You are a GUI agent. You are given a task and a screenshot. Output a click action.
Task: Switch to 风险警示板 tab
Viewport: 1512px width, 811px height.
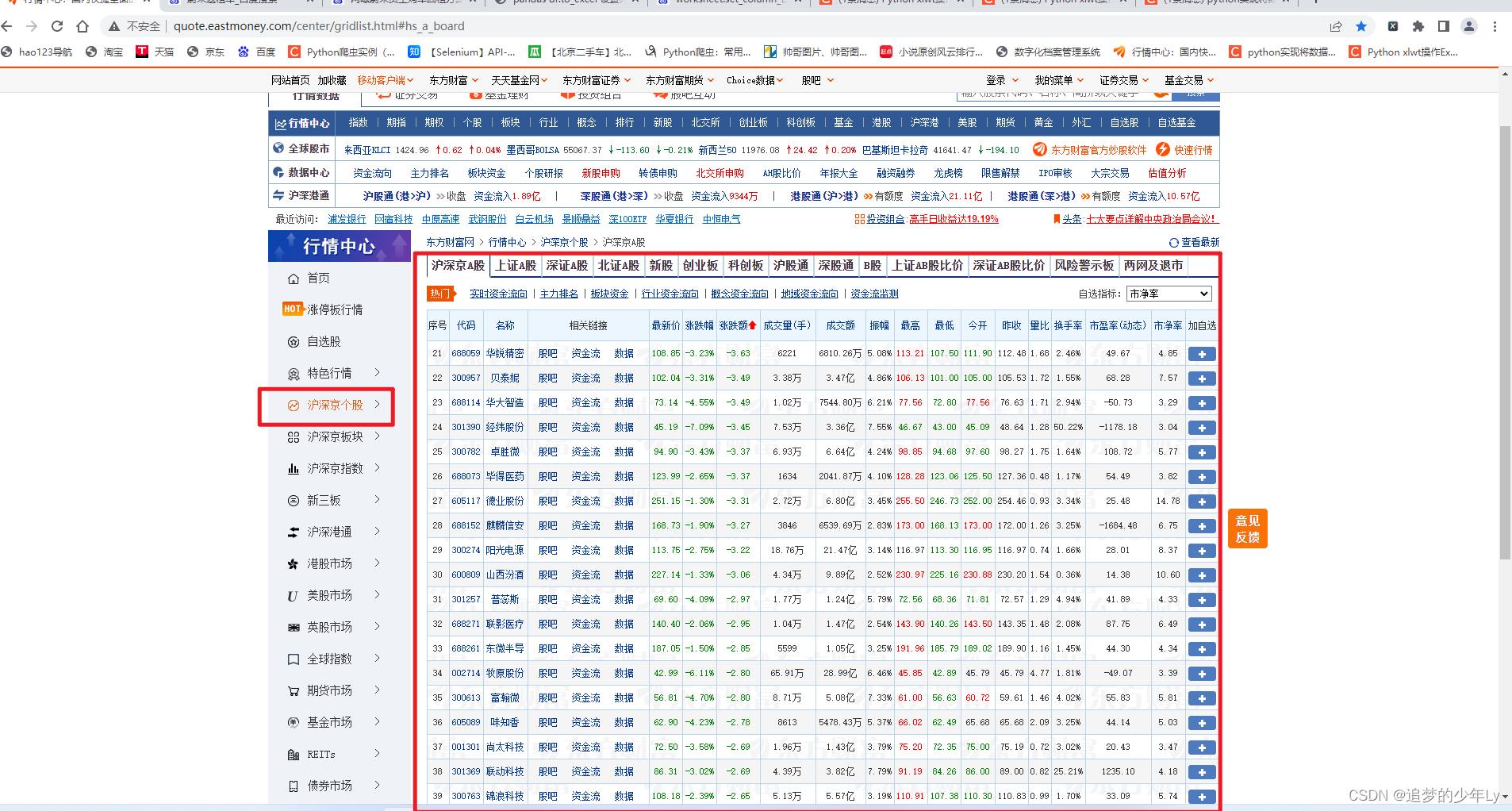coord(1084,266)
